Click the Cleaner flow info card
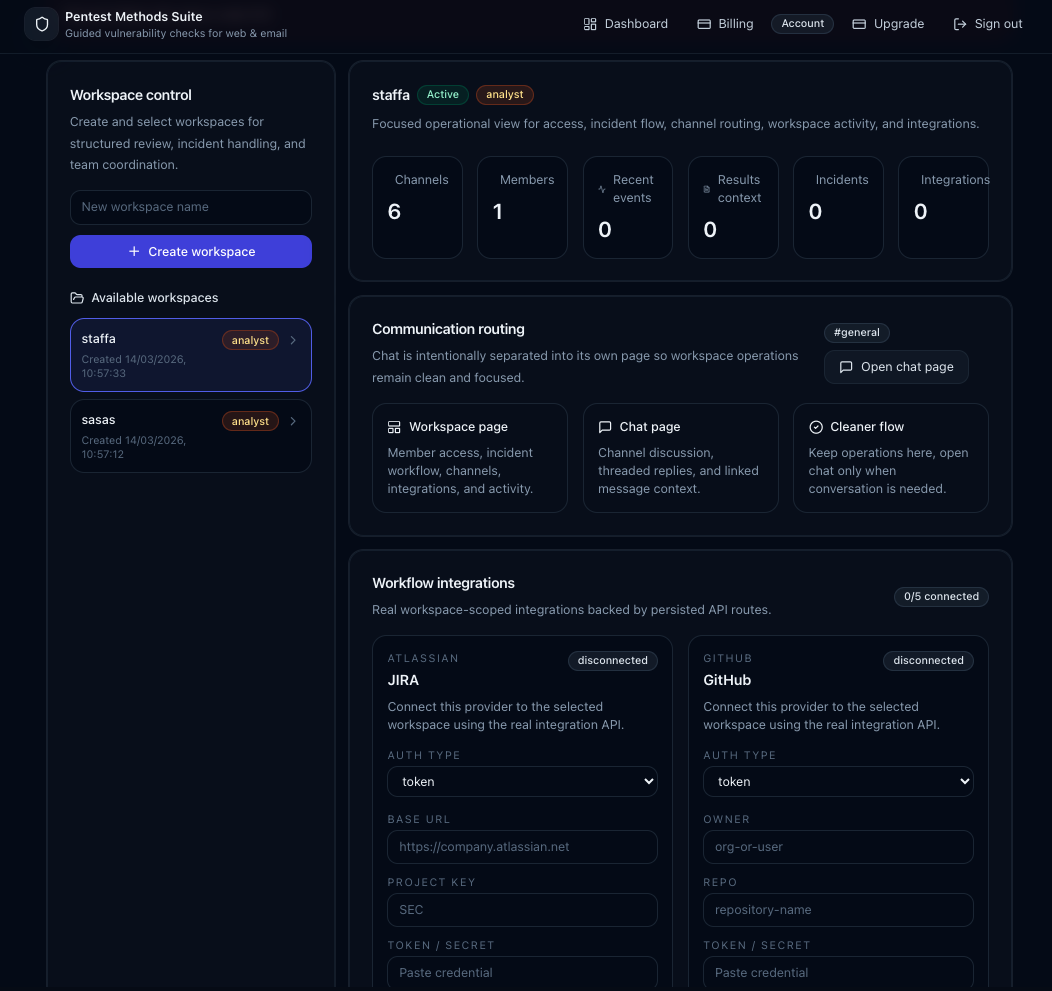1052x991 pixels. [890, 458]
